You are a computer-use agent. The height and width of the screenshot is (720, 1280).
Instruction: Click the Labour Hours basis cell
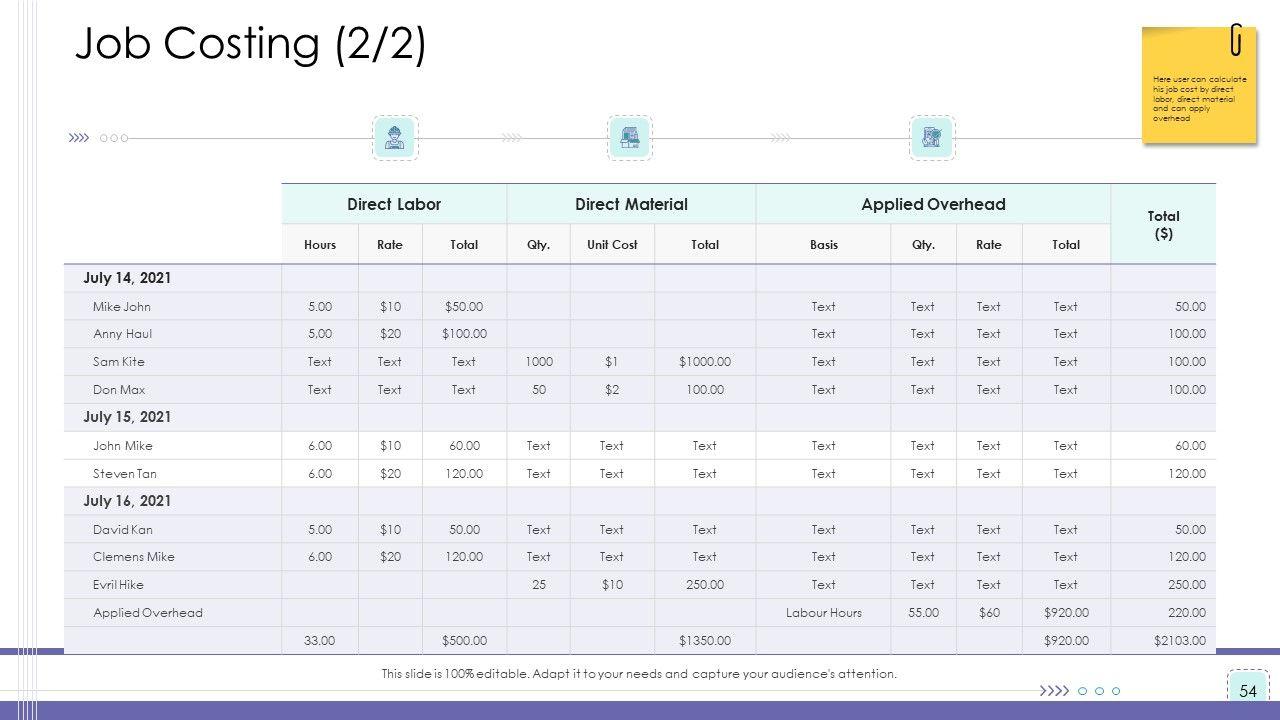[823, 613]
